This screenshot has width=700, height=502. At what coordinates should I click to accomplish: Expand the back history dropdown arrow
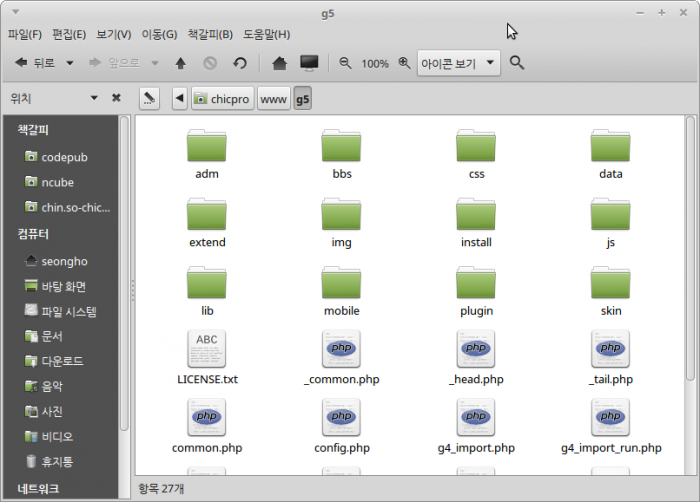(x=70, y=63)
